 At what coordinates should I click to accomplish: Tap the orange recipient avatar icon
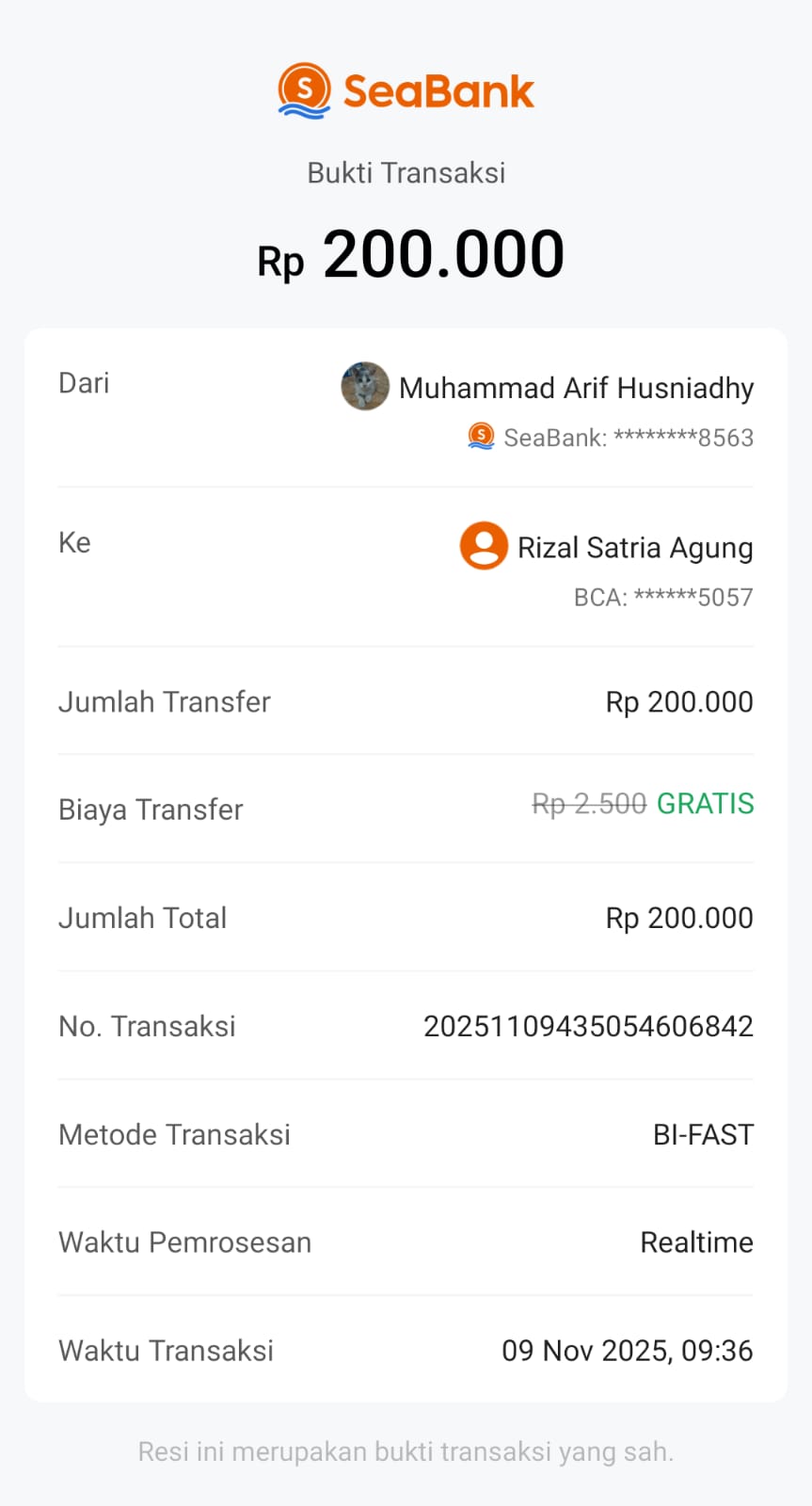click(484, 546)
